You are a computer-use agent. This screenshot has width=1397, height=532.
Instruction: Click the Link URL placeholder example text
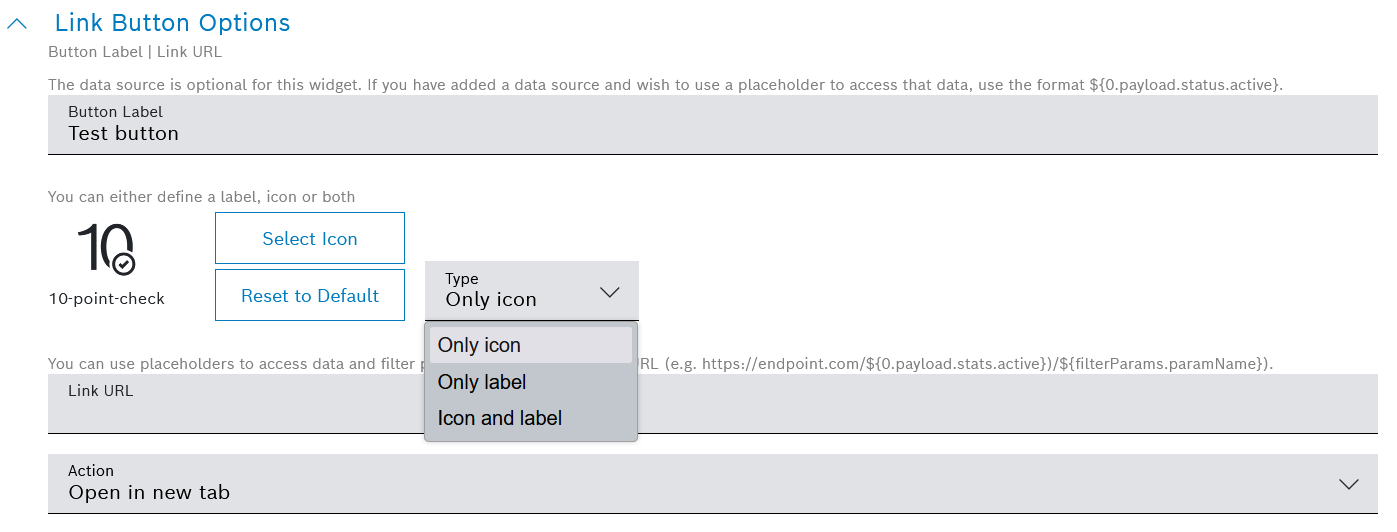[960, 363]
